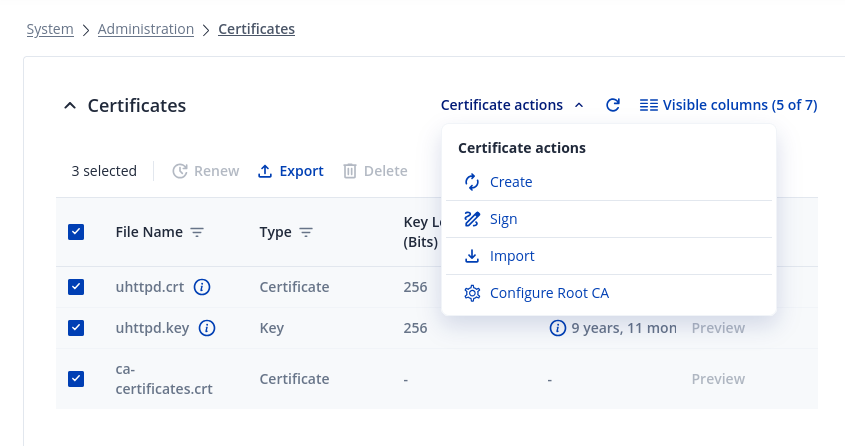
Task: Click the refresh certificates icon
Action: (613, 105)
